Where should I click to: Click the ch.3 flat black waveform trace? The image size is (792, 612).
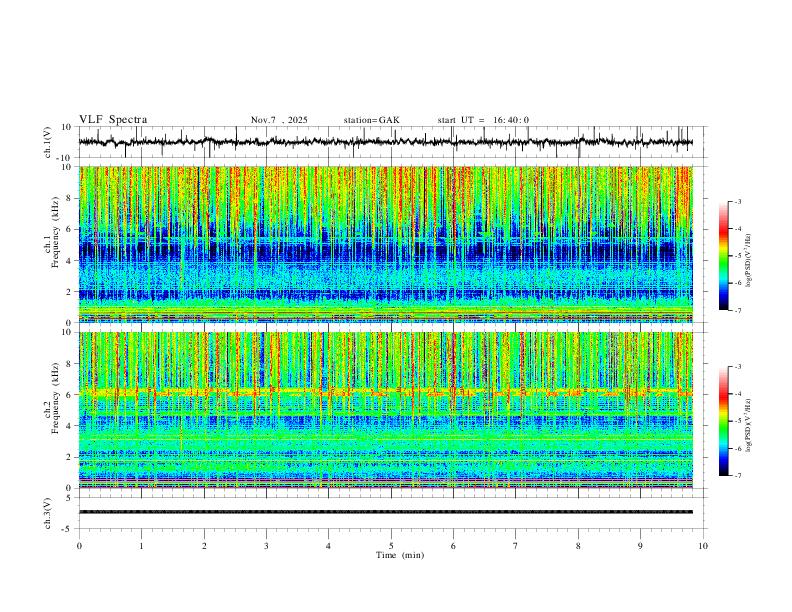[386, 512]
